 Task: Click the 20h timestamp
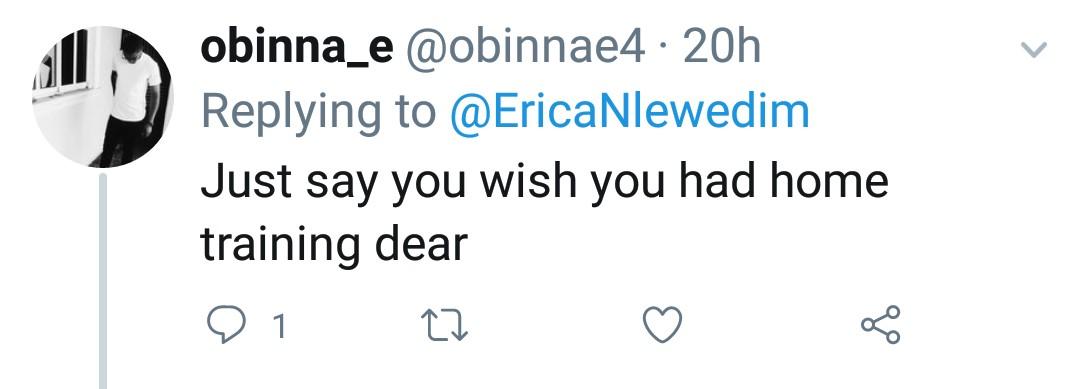pos(722,48)
